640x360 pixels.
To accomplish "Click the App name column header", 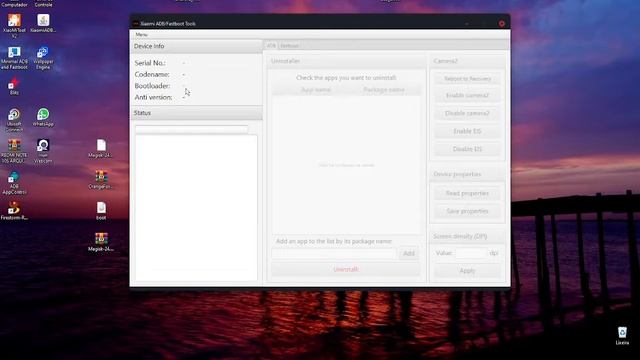I will [x=316, y=90].
